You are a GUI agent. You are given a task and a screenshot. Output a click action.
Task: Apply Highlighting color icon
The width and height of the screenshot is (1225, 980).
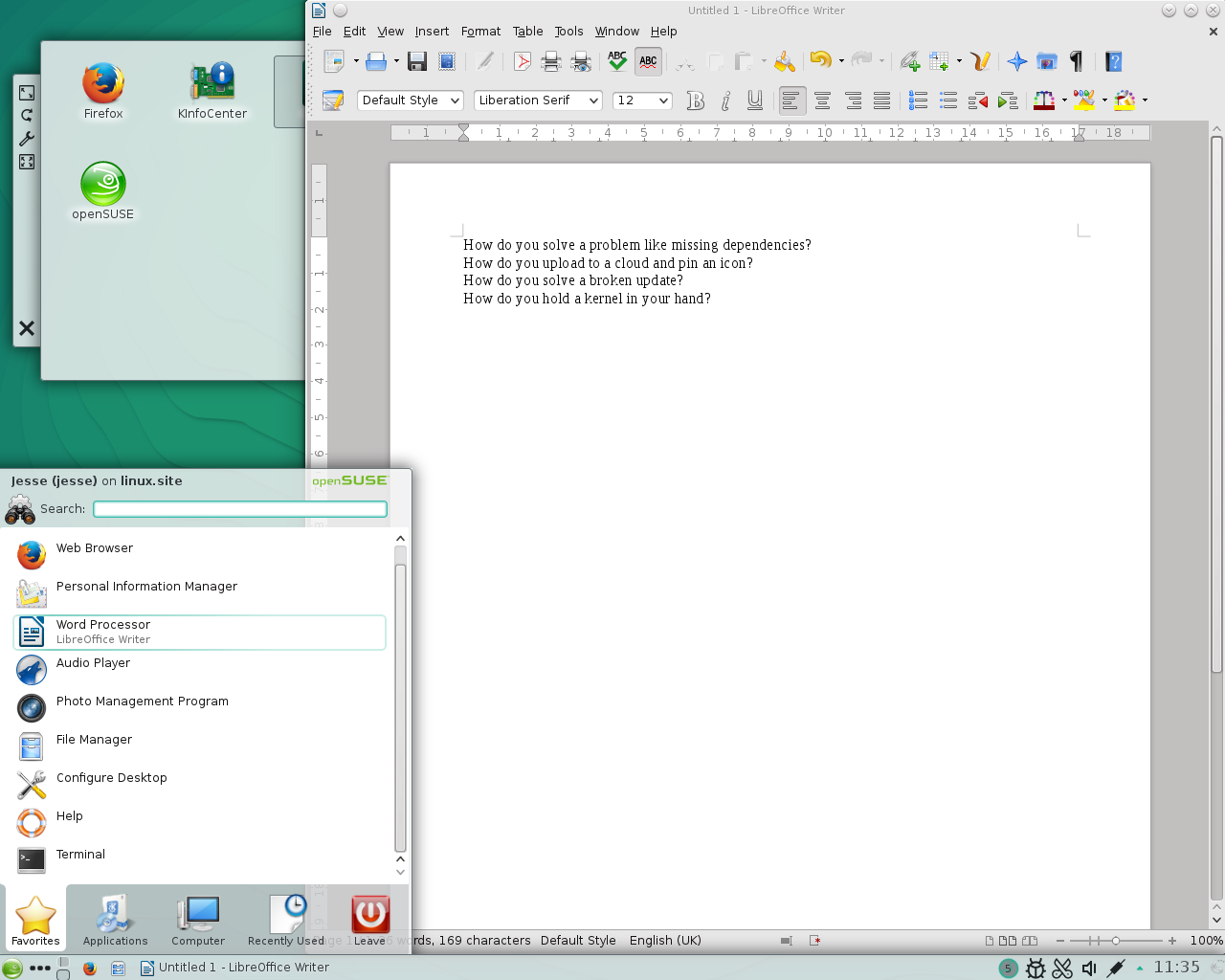(x=1084, y=100)
